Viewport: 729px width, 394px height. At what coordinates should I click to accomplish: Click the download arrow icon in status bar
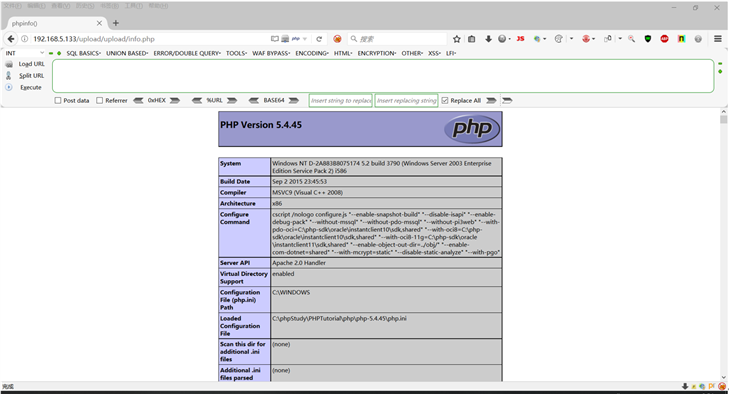685,387
